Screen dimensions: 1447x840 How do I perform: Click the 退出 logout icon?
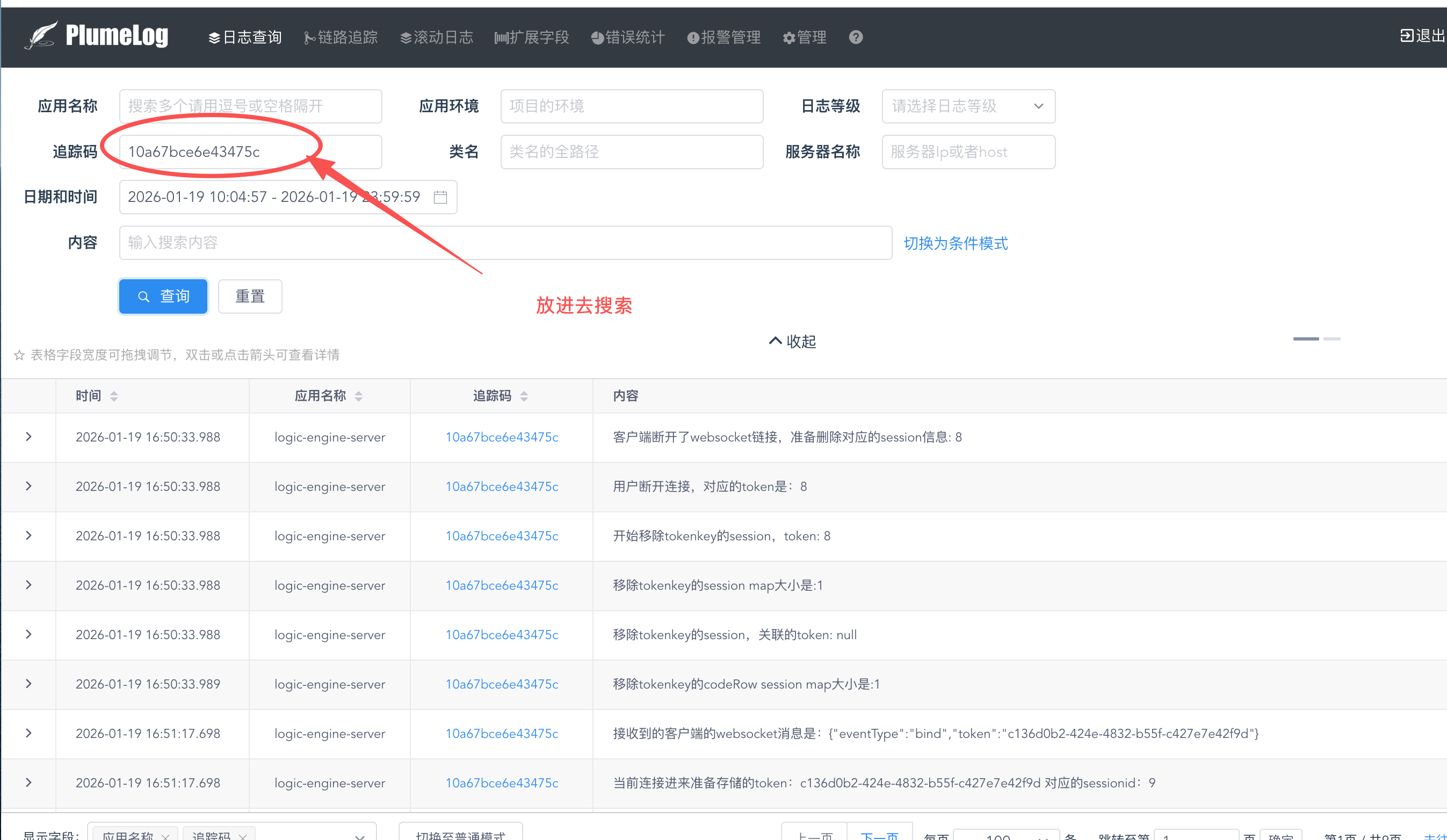pyautogui.click(x=1407, y=35)
